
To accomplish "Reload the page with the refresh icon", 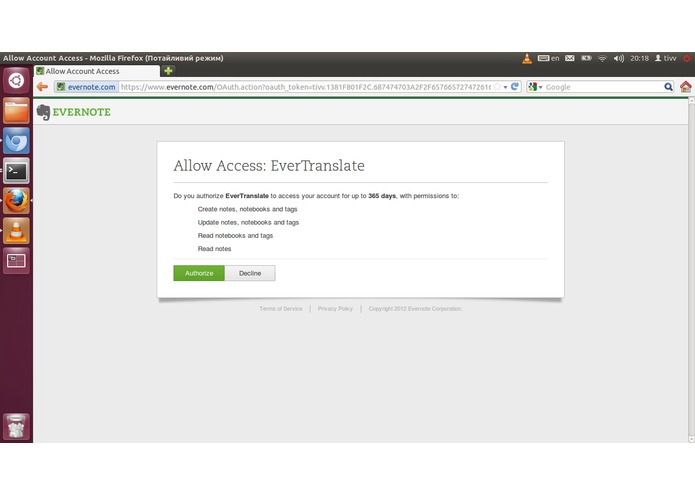I will point(515,87).
